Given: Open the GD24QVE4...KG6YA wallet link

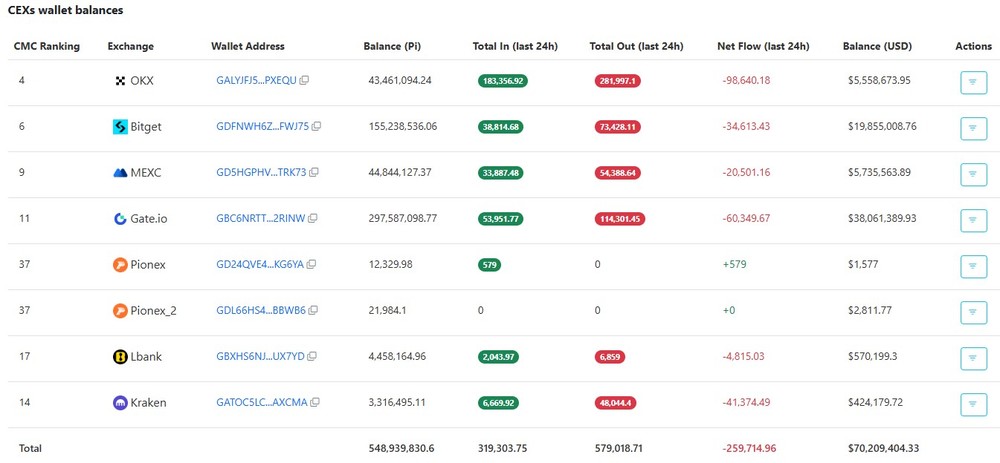Looking at the screenshot, I should click(x=260, y=264).
